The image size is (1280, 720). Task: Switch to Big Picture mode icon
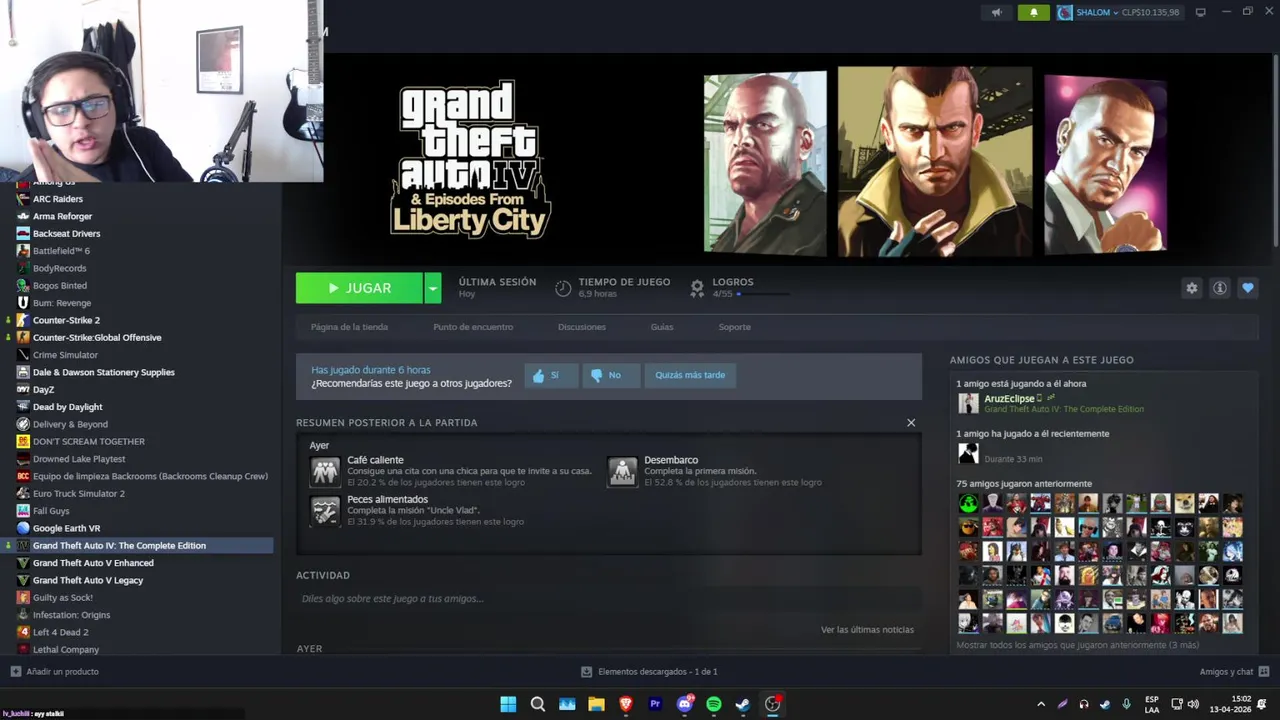coord(1200,12)
